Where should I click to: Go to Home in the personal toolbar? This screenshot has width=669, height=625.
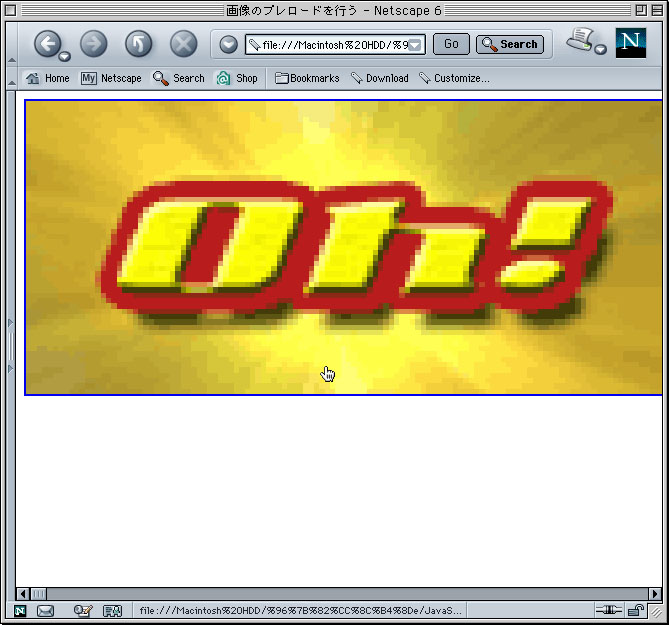click(48, 78)
